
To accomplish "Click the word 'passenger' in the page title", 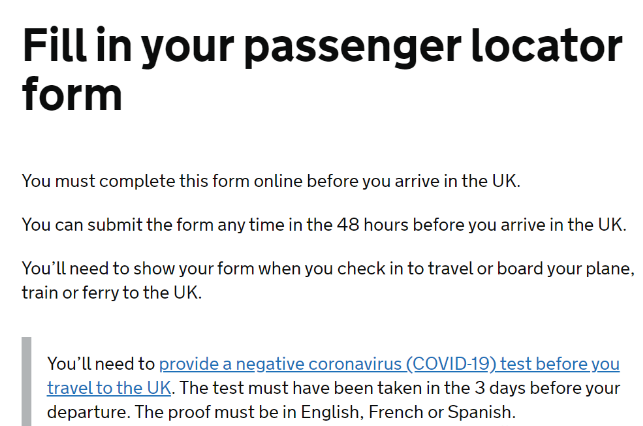I will coord(353,47).
